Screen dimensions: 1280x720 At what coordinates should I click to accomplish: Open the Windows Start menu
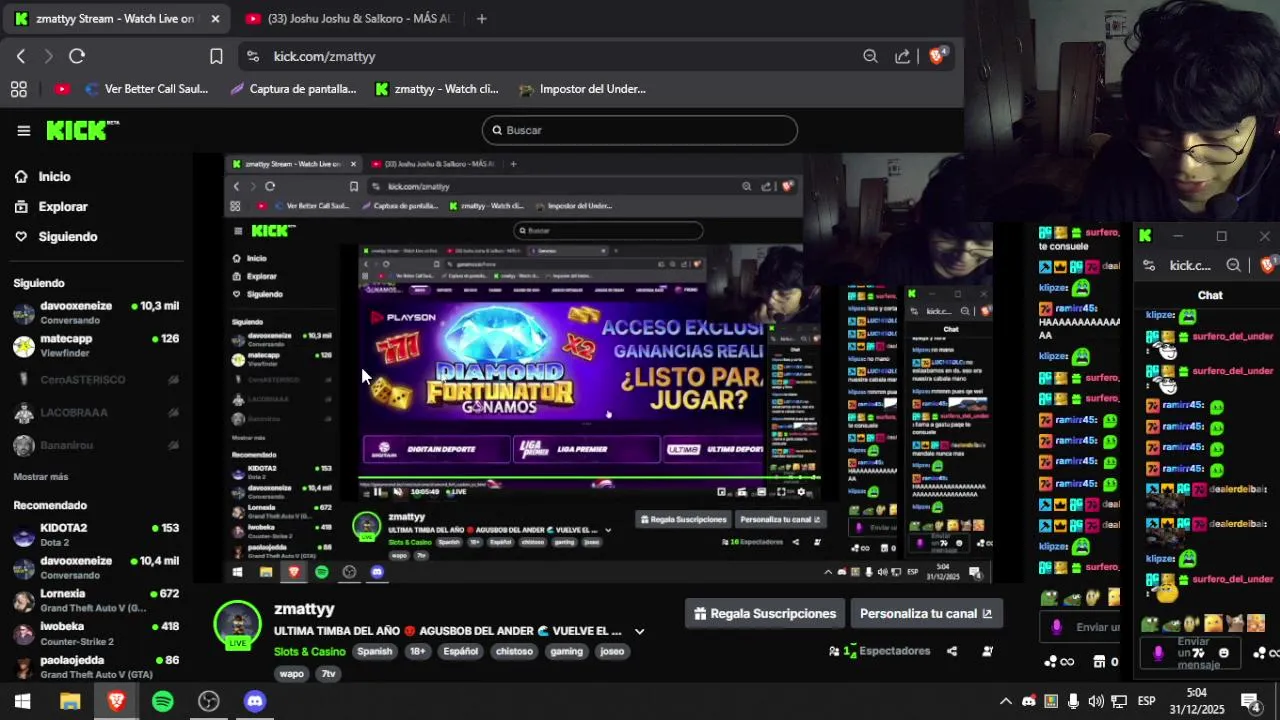click(x=22, y=701)
